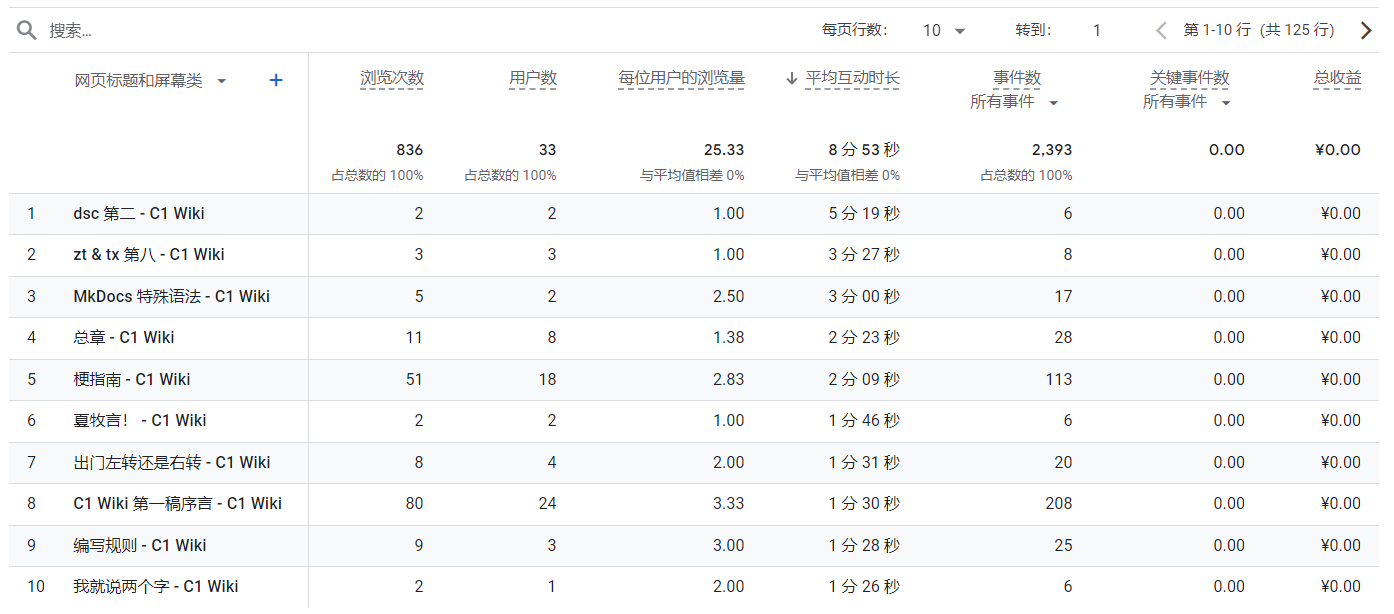Click total events value 2,393
Screen dimensions: 1394x614
(1052, 150)
